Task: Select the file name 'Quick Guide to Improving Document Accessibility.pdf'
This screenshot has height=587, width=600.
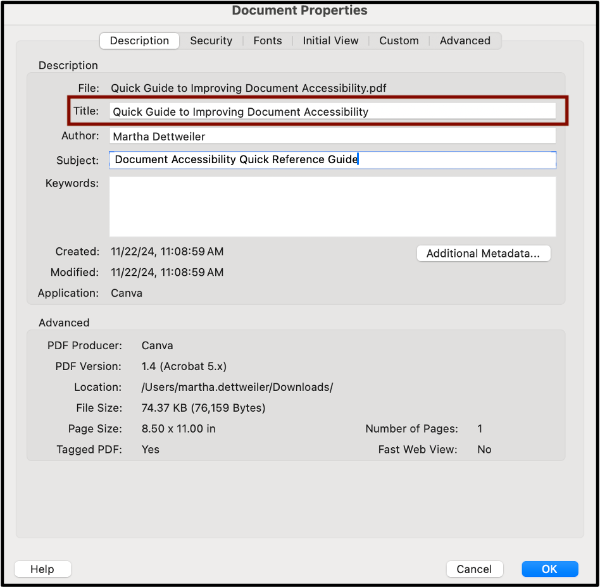Action: coord(248,88)
